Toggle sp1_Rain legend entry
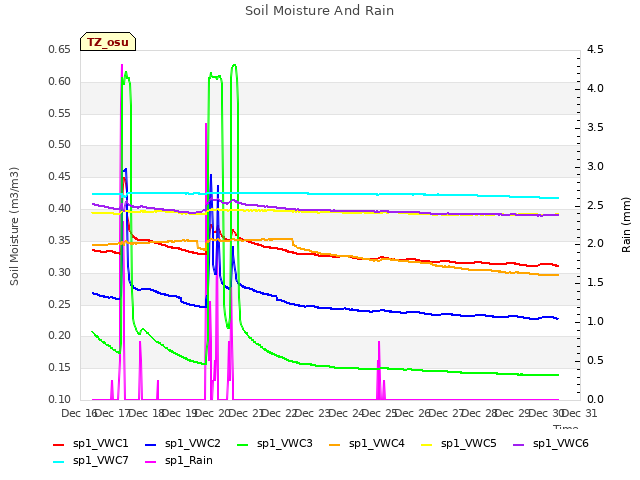 [x=179, y=461]
